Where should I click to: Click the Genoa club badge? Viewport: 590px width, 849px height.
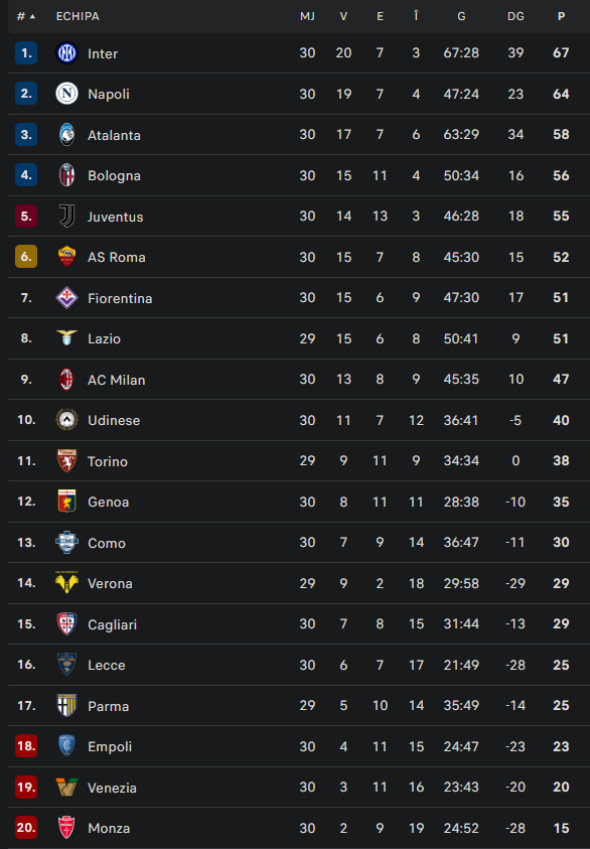click(67, 501)
